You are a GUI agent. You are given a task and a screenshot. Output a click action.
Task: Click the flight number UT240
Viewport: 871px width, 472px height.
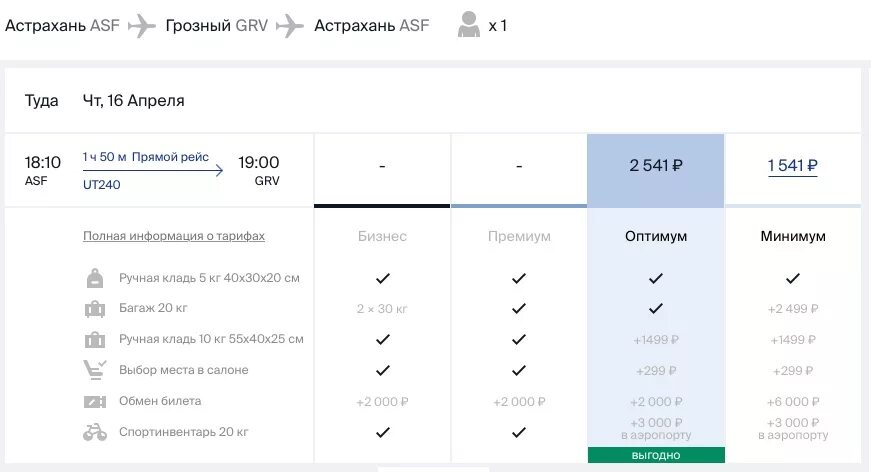point(102,185)
